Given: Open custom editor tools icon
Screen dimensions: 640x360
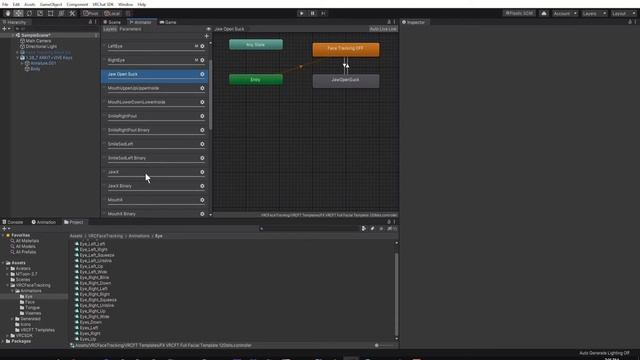Looking at the screenshot, I should pos(72,13).
